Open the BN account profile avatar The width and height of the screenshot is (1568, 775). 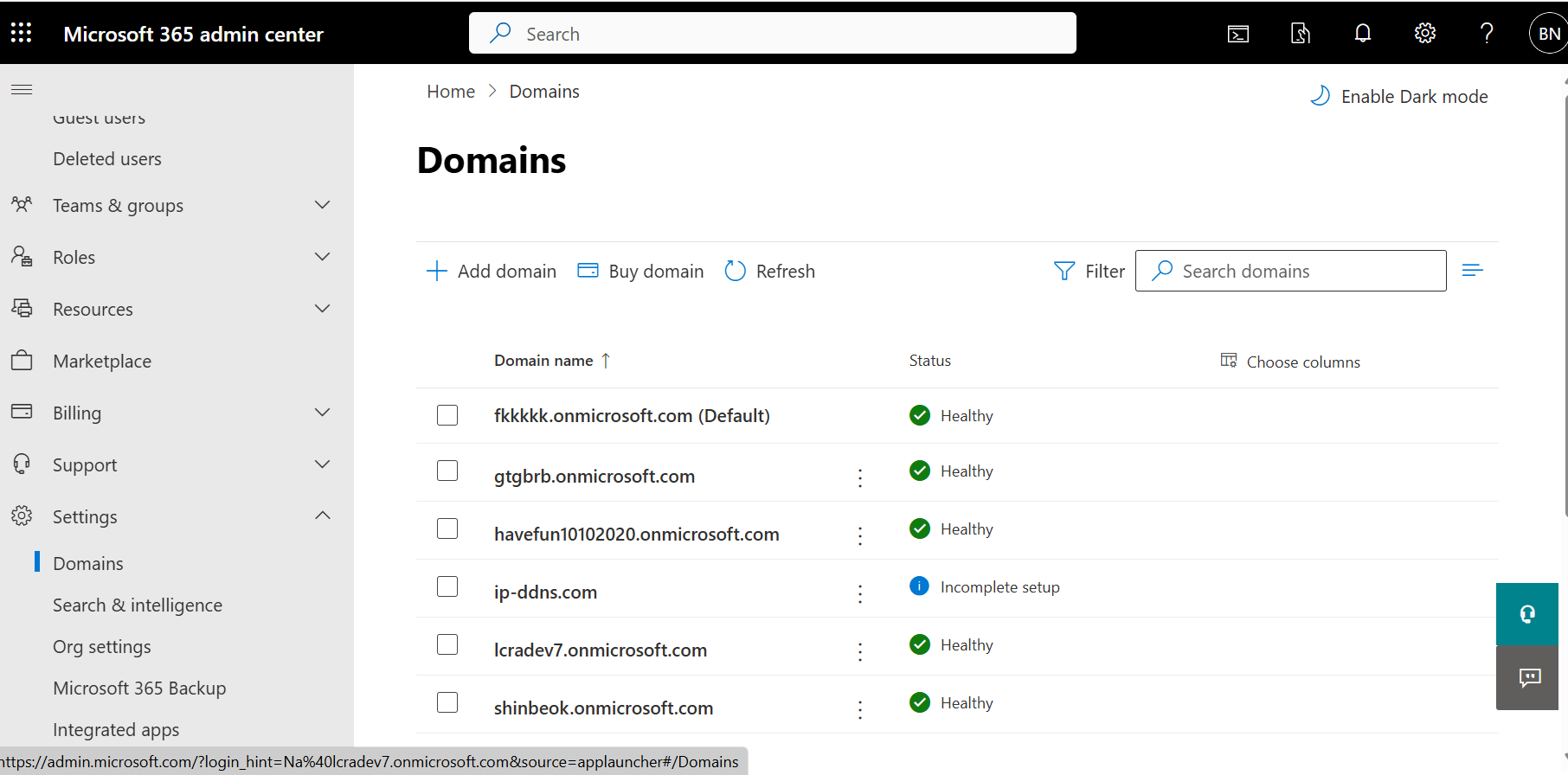click(x=1548, y=34)
